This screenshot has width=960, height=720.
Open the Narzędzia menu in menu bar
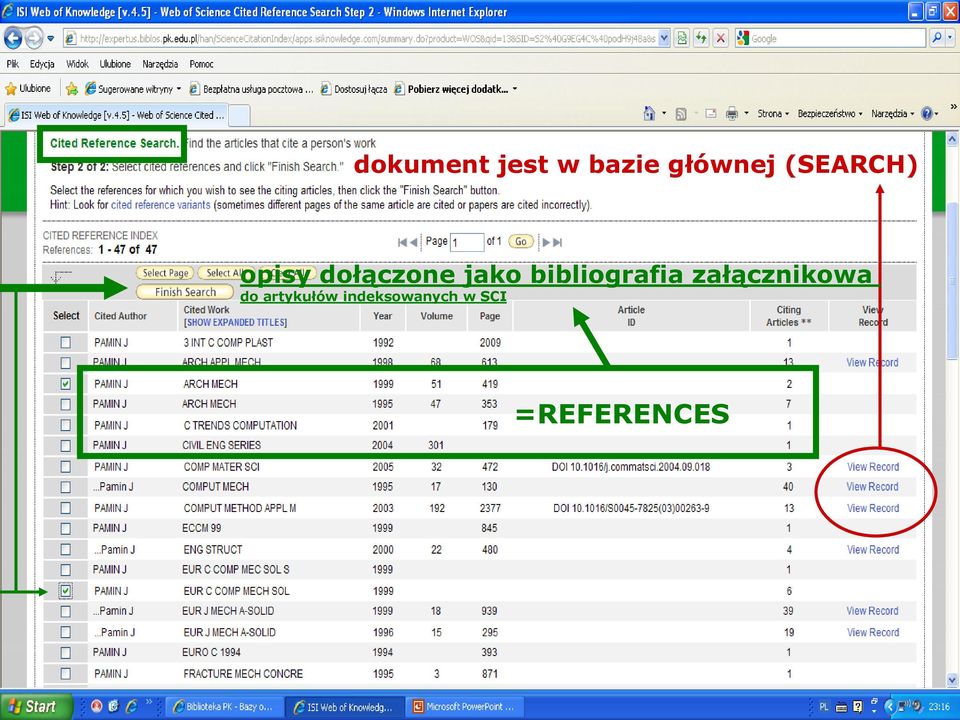(160, 64)
